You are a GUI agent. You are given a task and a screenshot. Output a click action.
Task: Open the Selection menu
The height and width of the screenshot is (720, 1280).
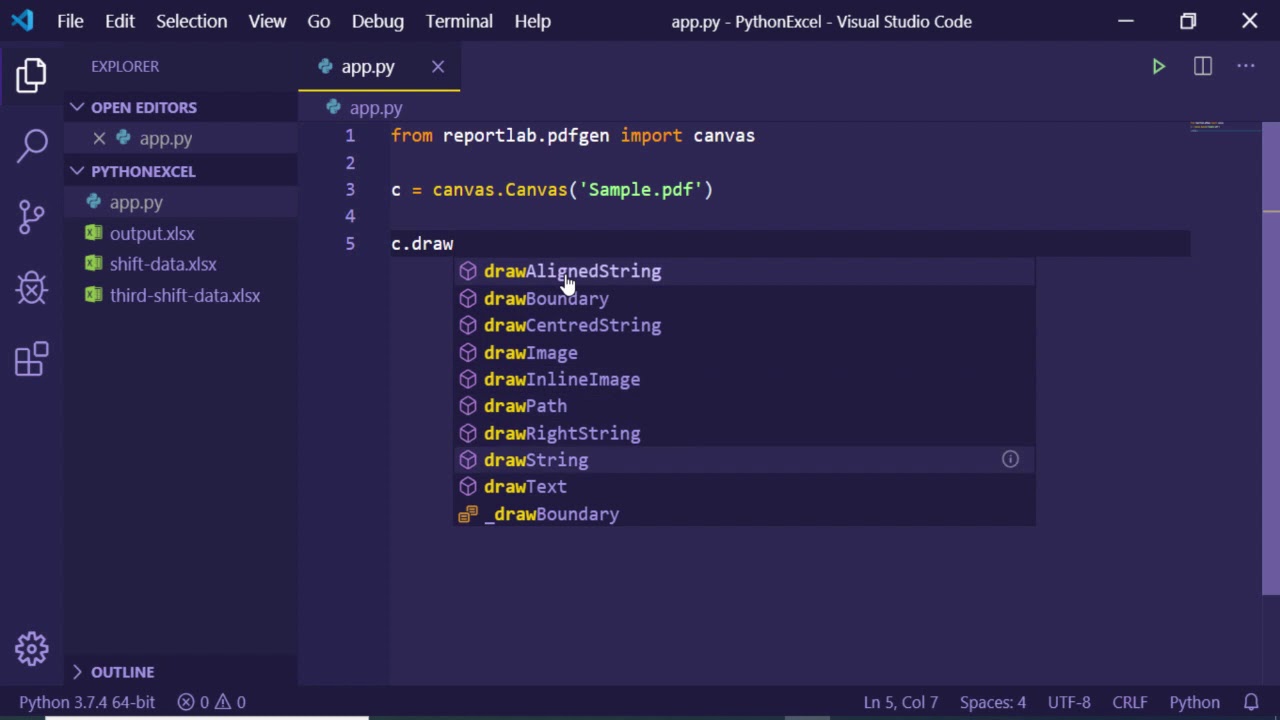click(x=191, y=21)
